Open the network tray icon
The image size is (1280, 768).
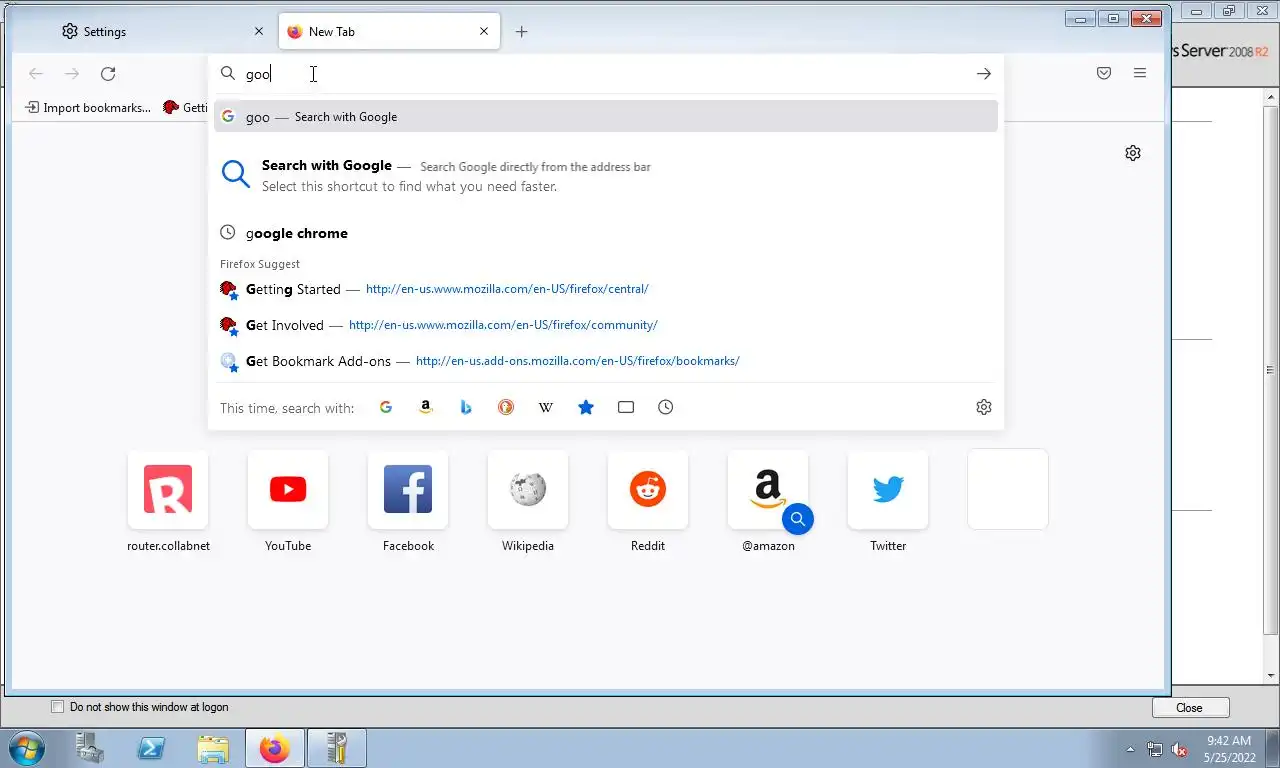pyautogui.click(x=1155, y=749)
